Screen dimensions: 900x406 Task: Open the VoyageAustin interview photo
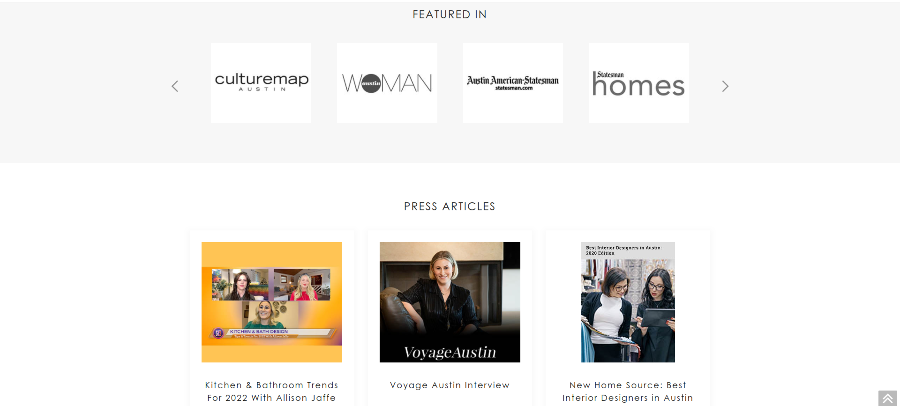pyautogui.click(x=450, y=302)
